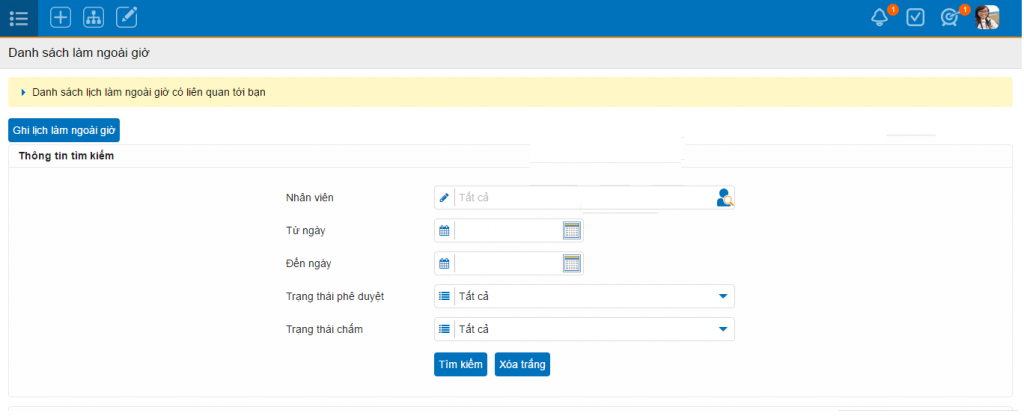Viewport: 1024px width, 419px height.
Task: Click the employee search picker icon
Action: click(x=724, y=198)
